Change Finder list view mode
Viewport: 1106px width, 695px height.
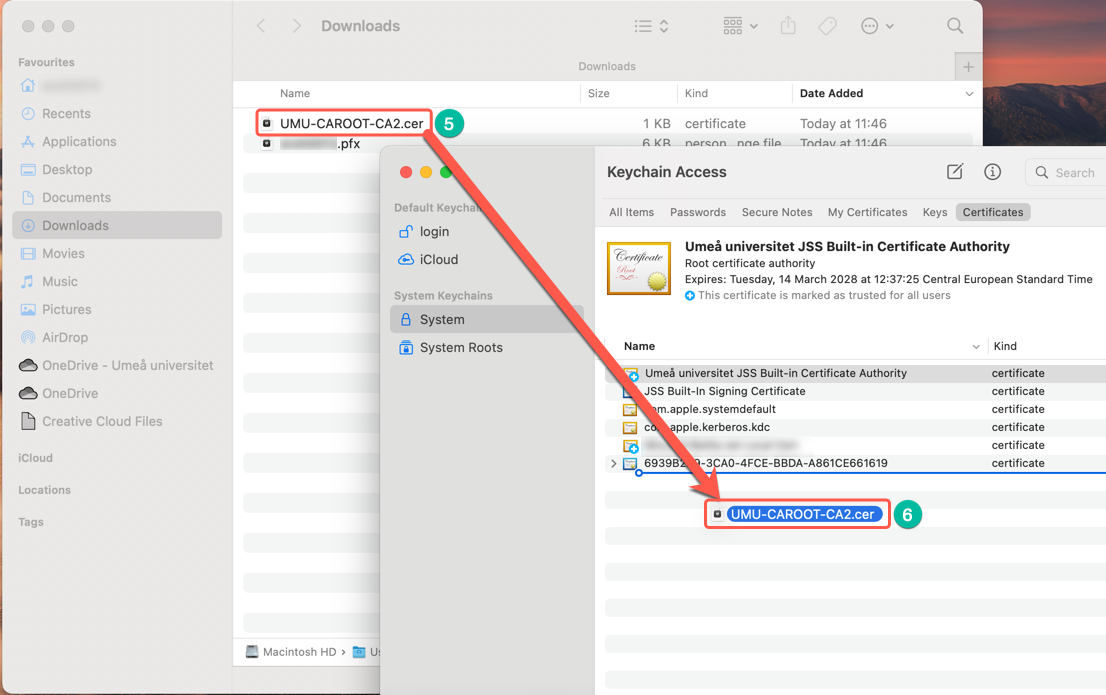(x=651, y=26)
